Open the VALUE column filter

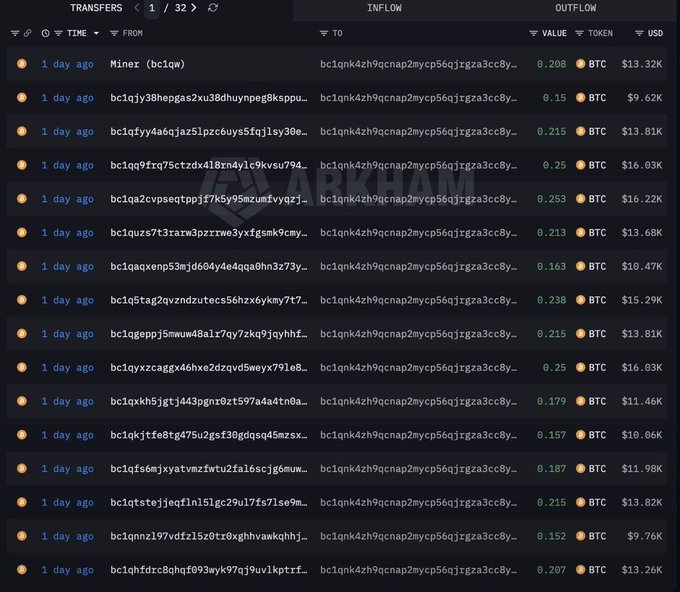[x=533, y=33]
